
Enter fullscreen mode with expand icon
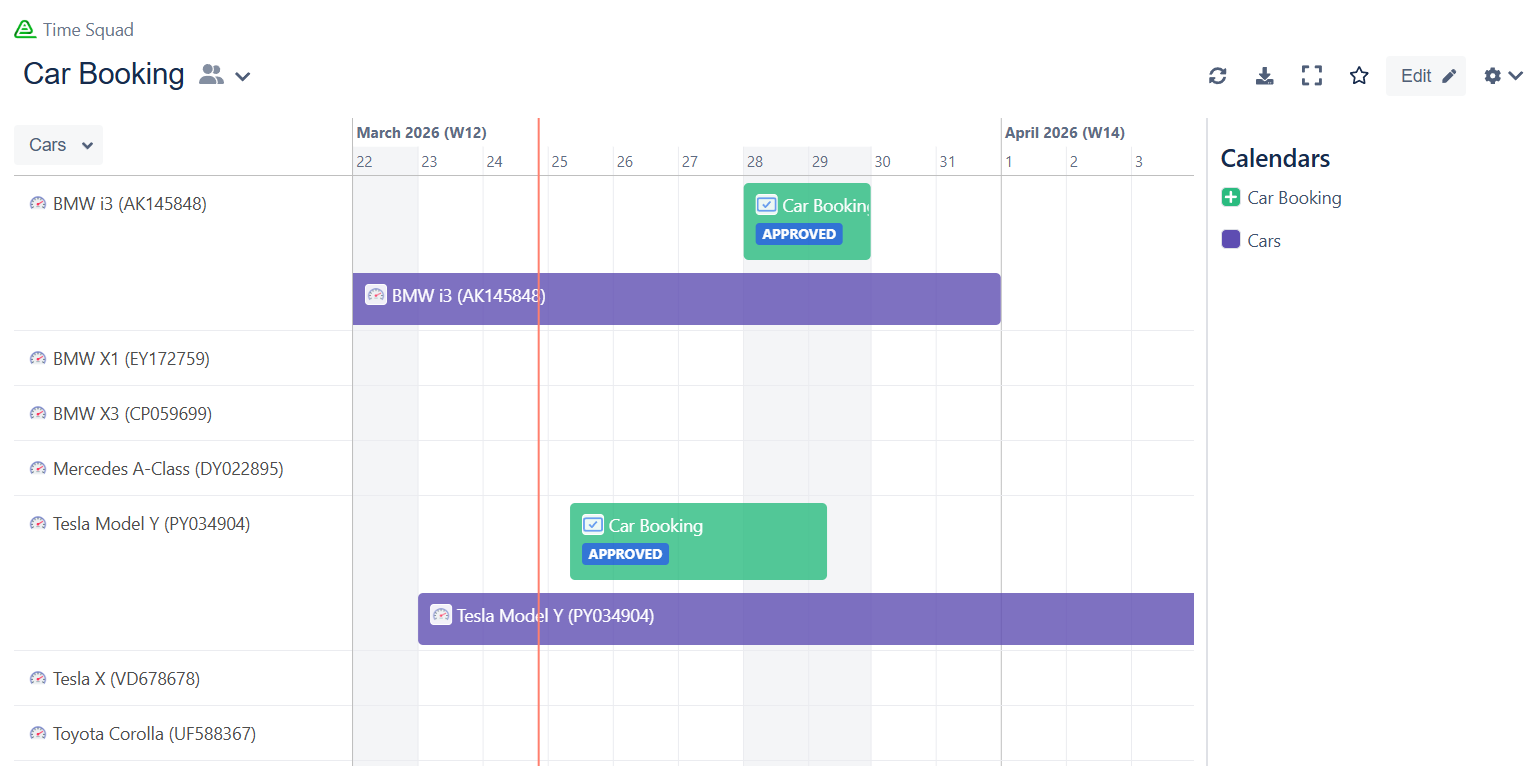(1312, 76)
